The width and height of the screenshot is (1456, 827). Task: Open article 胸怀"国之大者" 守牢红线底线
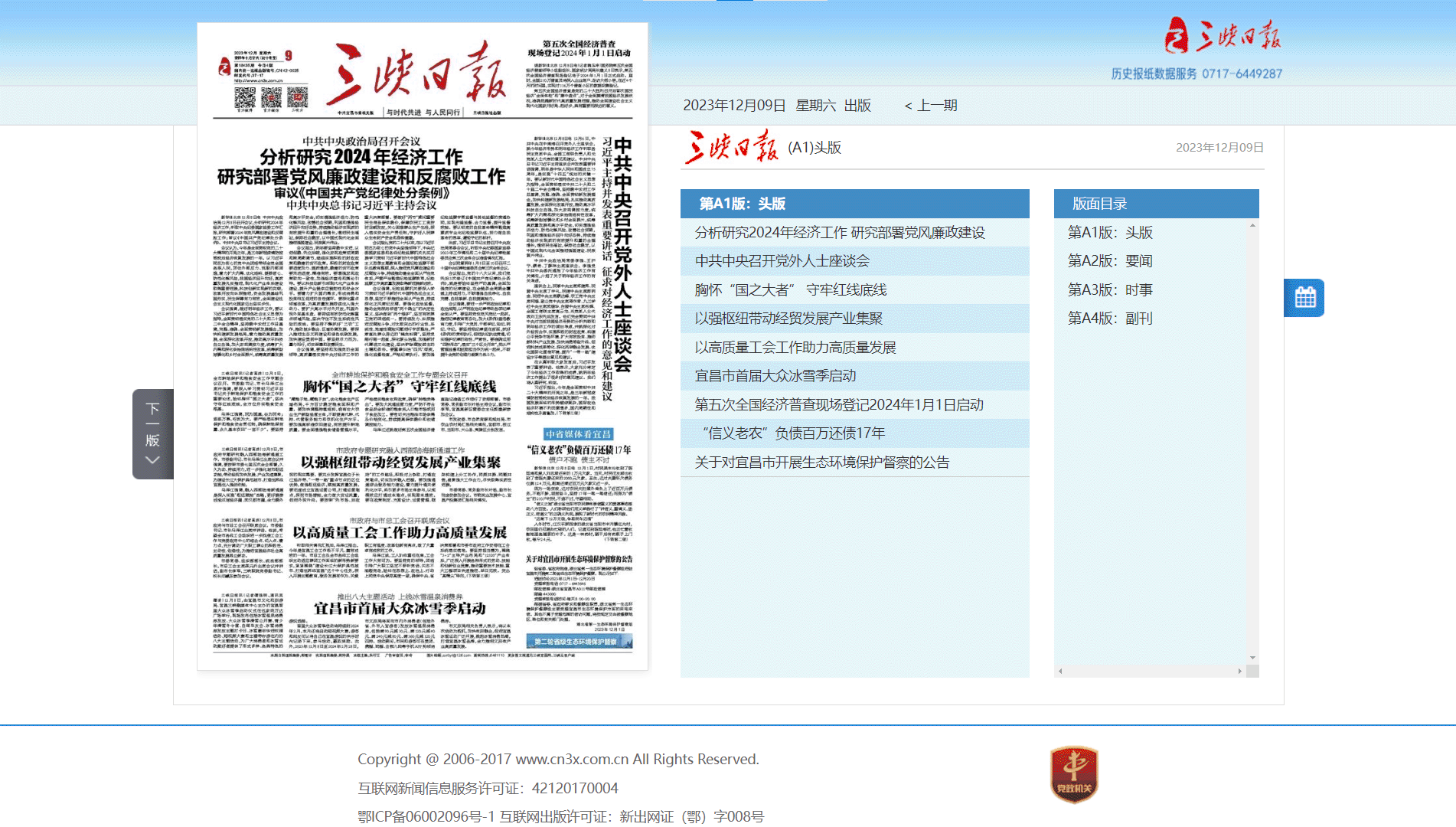(x=791, y=290)
